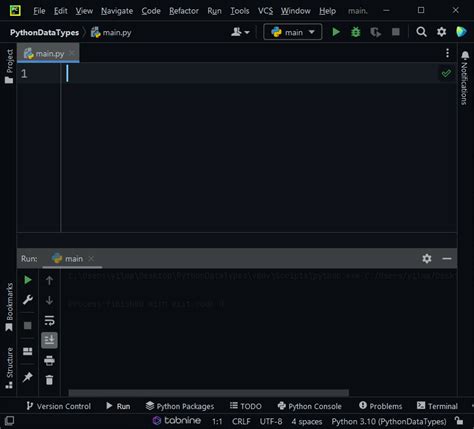Screen dimensions: 474x429
Task: Open the Window menu
Action: point(295,11)
